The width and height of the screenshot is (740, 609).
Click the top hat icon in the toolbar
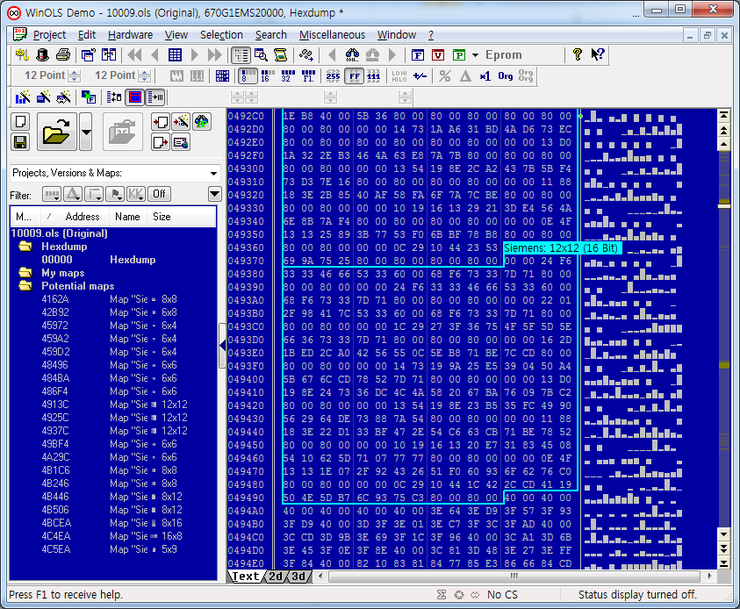pyautogui.click(x=42, y=55)
